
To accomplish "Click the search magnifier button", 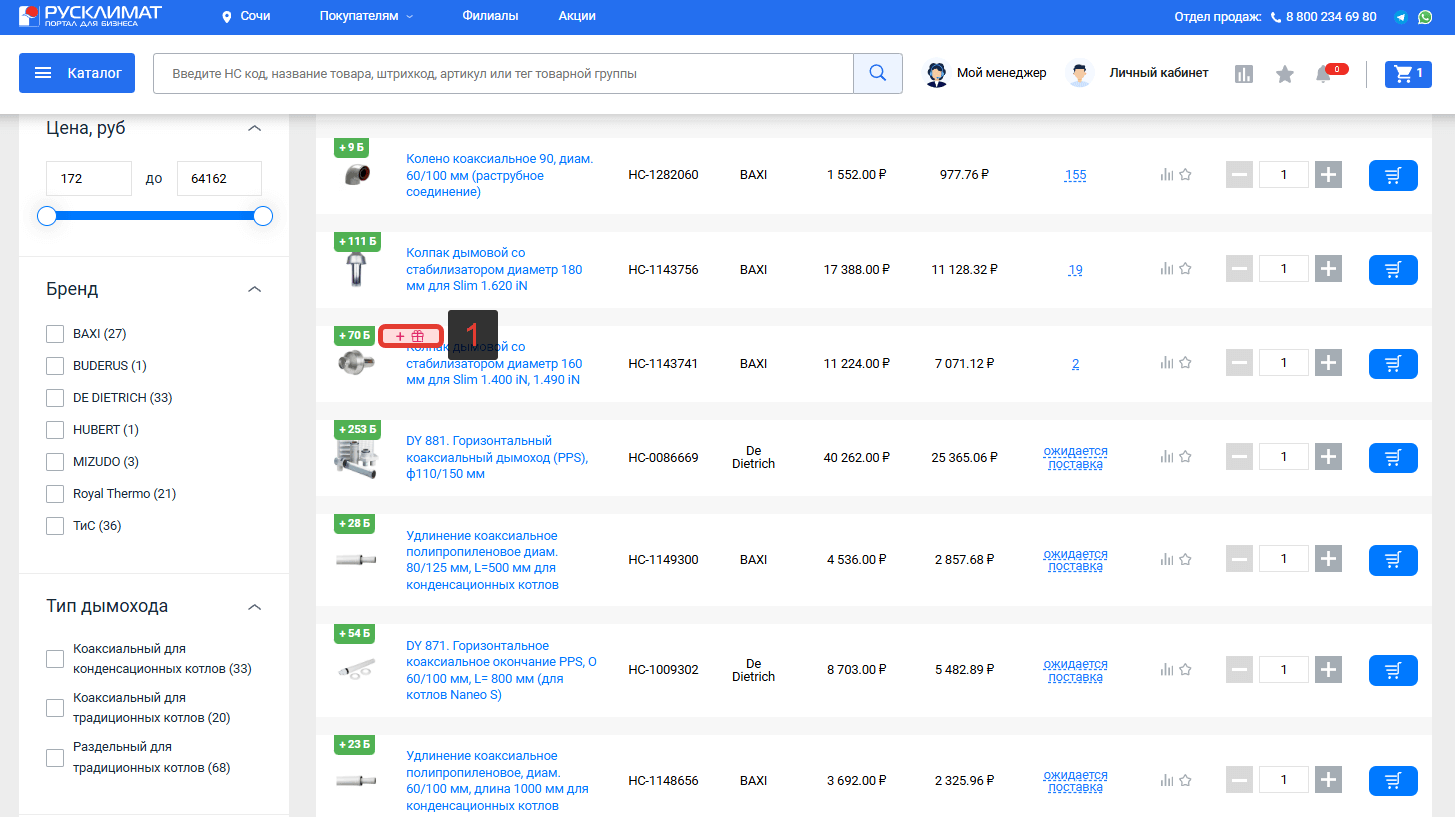I will [878, 73].
